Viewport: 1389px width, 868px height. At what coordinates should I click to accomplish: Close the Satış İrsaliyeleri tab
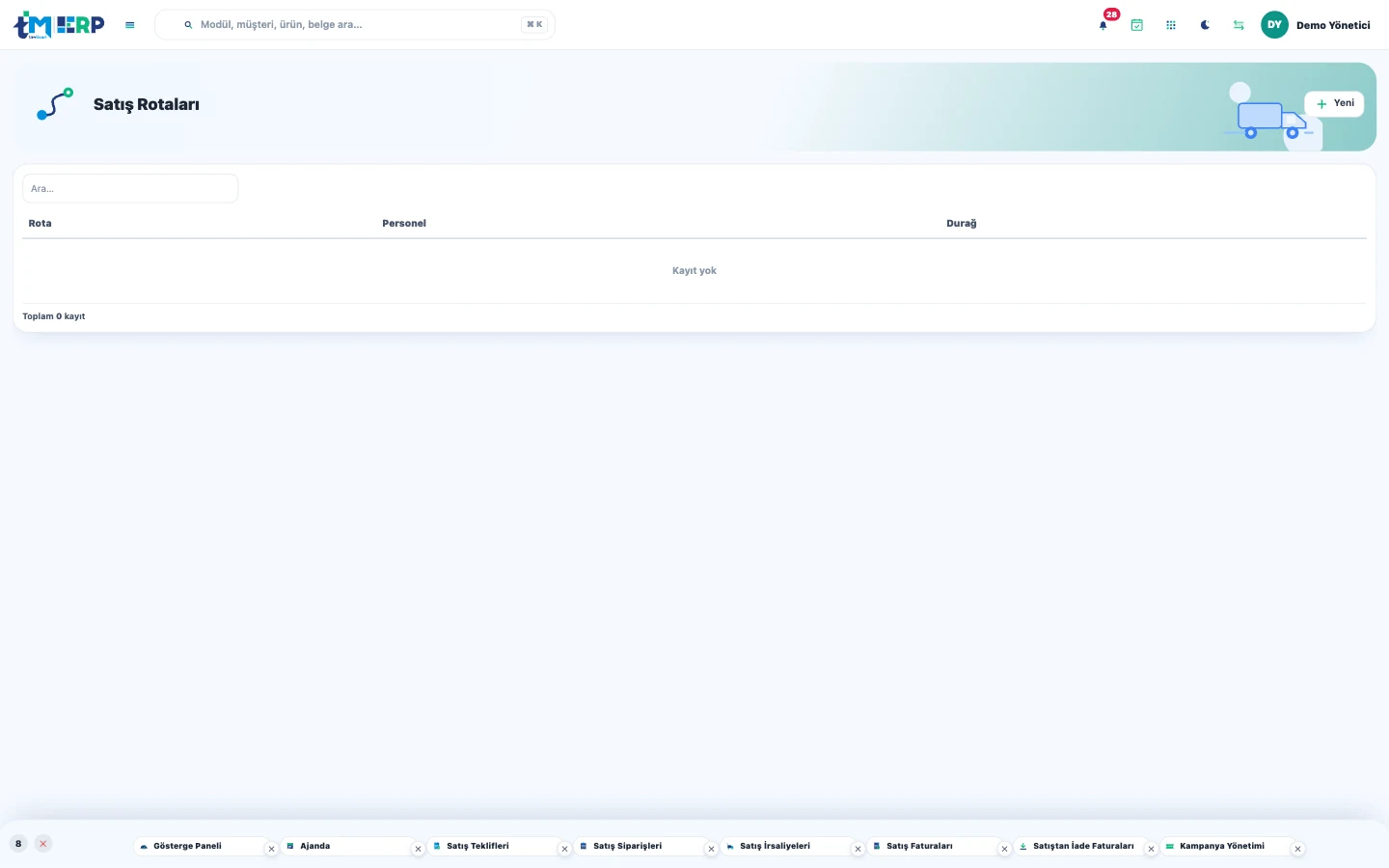tap(858, 850)
